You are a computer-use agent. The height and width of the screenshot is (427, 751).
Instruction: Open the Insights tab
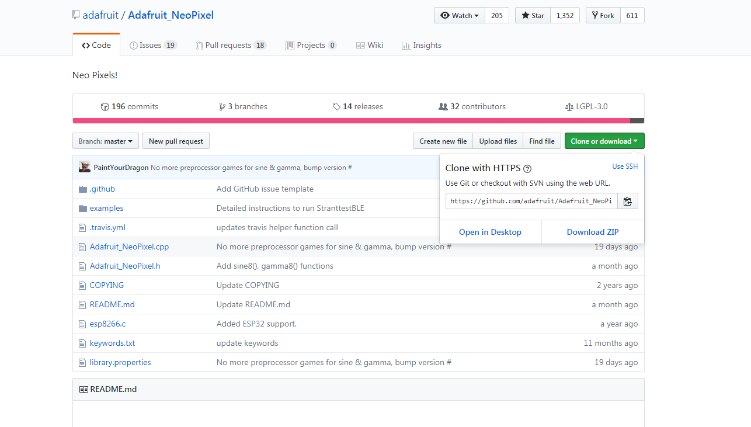(421, 45)
